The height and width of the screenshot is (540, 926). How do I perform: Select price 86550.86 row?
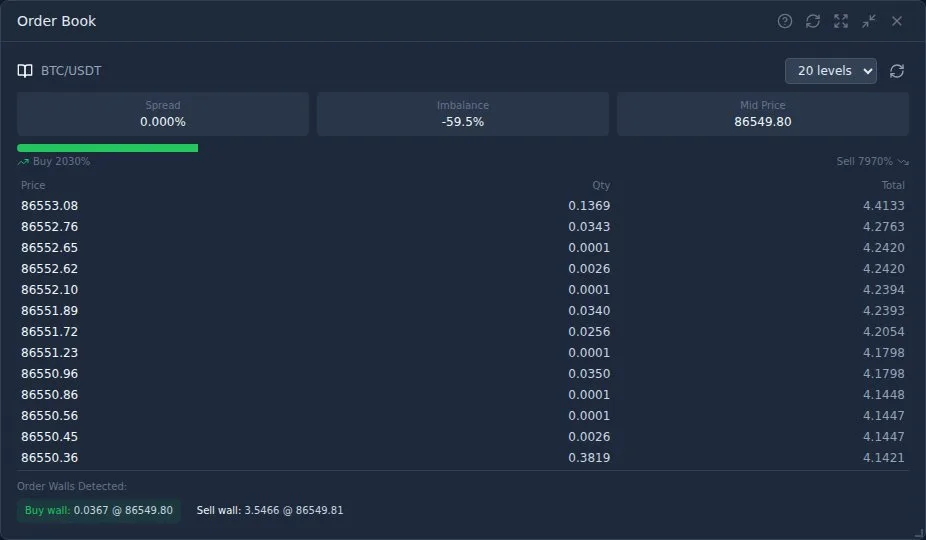(463, 395)
